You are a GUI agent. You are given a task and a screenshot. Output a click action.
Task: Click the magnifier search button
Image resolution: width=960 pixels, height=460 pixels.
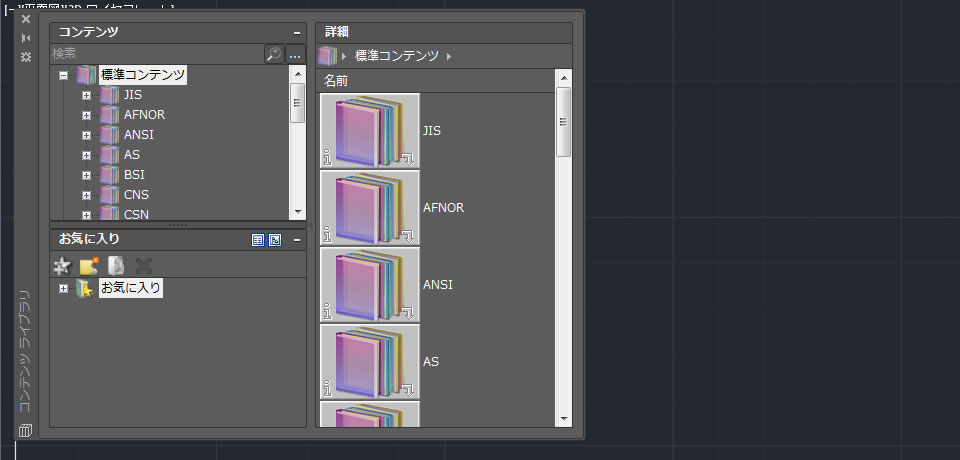click(274, 54)
